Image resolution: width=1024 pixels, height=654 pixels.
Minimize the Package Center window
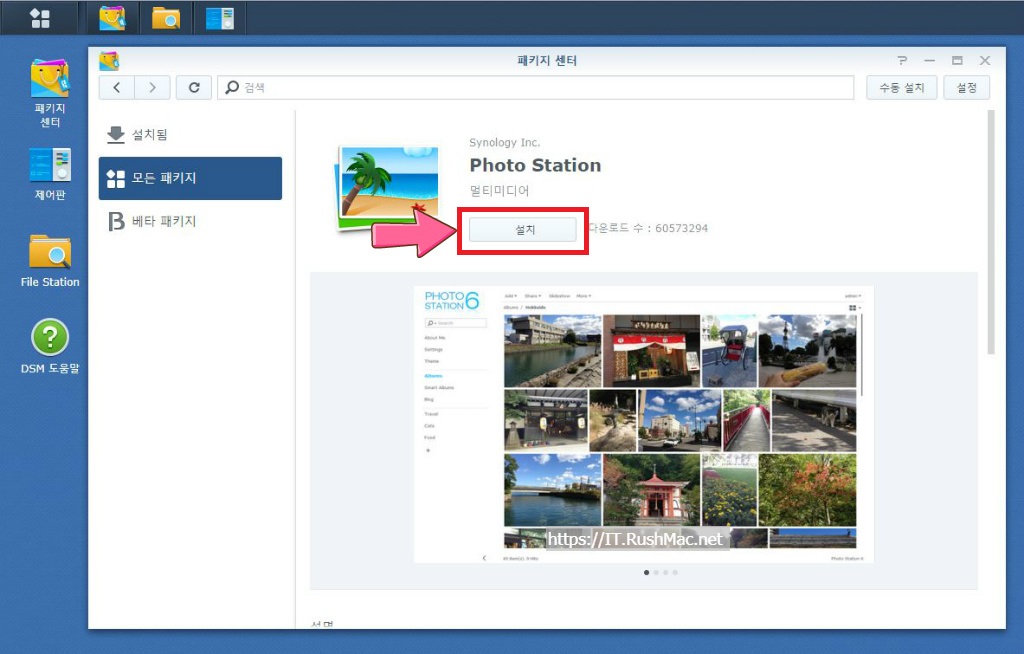(929, 61)
